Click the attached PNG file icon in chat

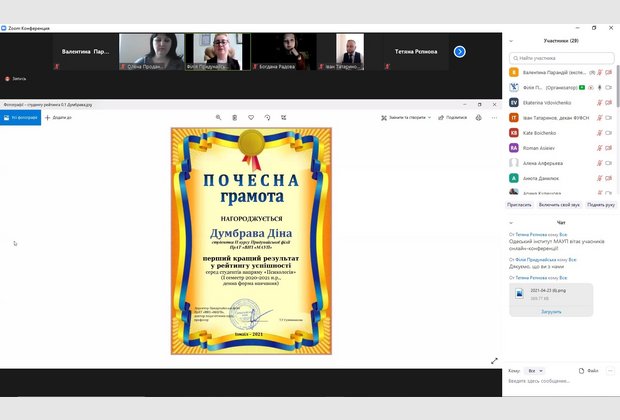[x=518, y=293]
